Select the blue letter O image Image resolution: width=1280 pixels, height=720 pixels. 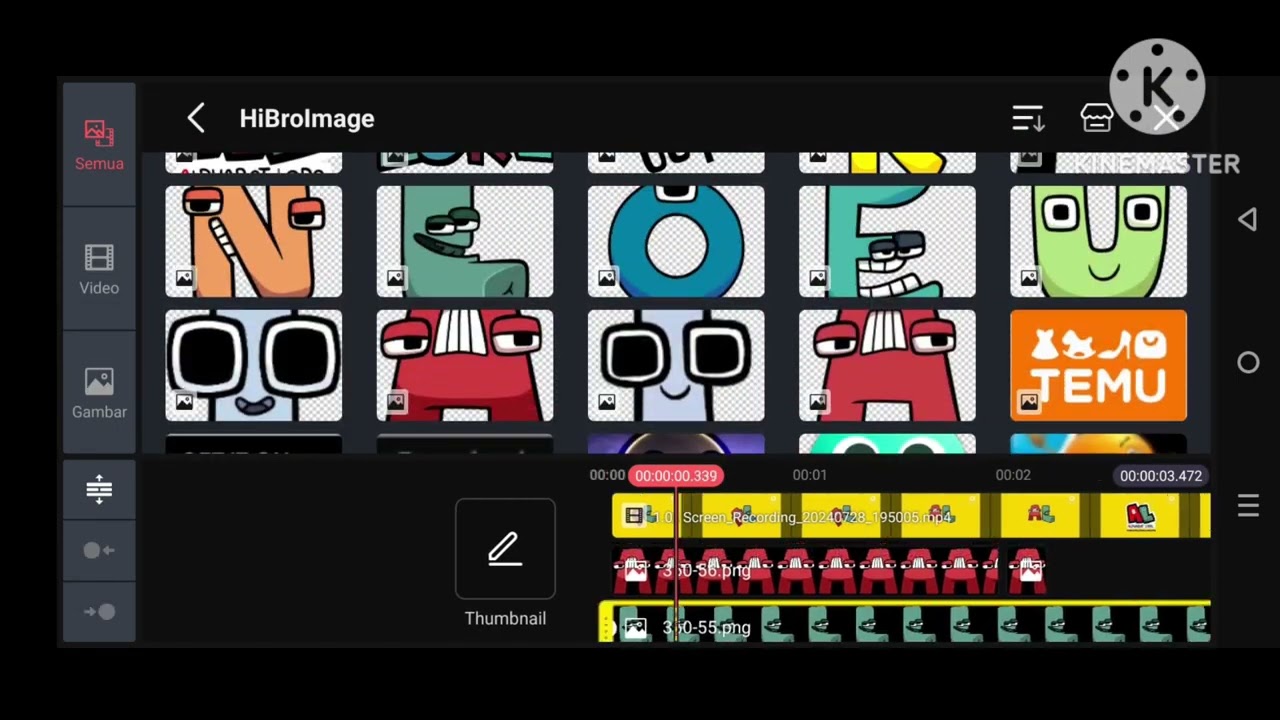676,241
